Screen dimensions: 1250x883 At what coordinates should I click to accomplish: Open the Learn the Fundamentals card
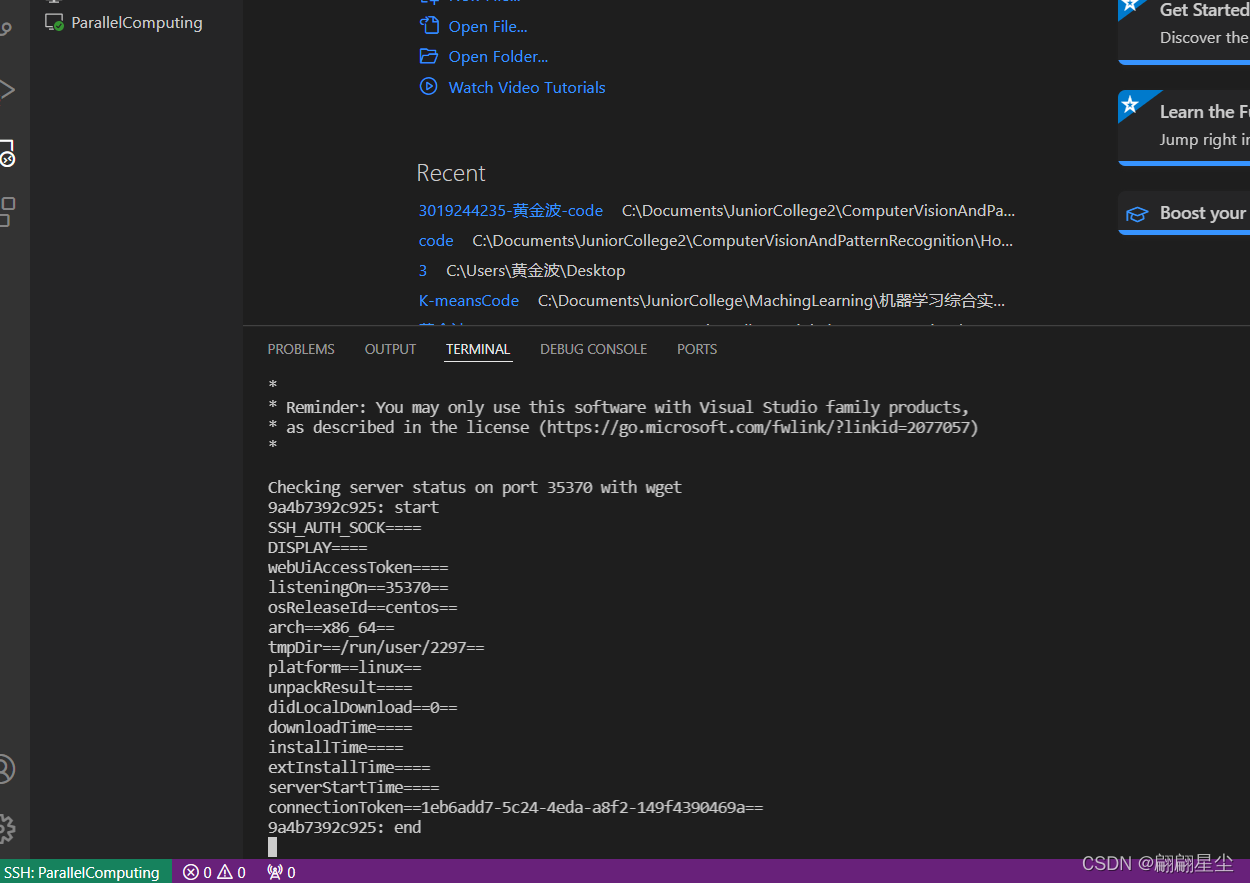click(1184, 127)
